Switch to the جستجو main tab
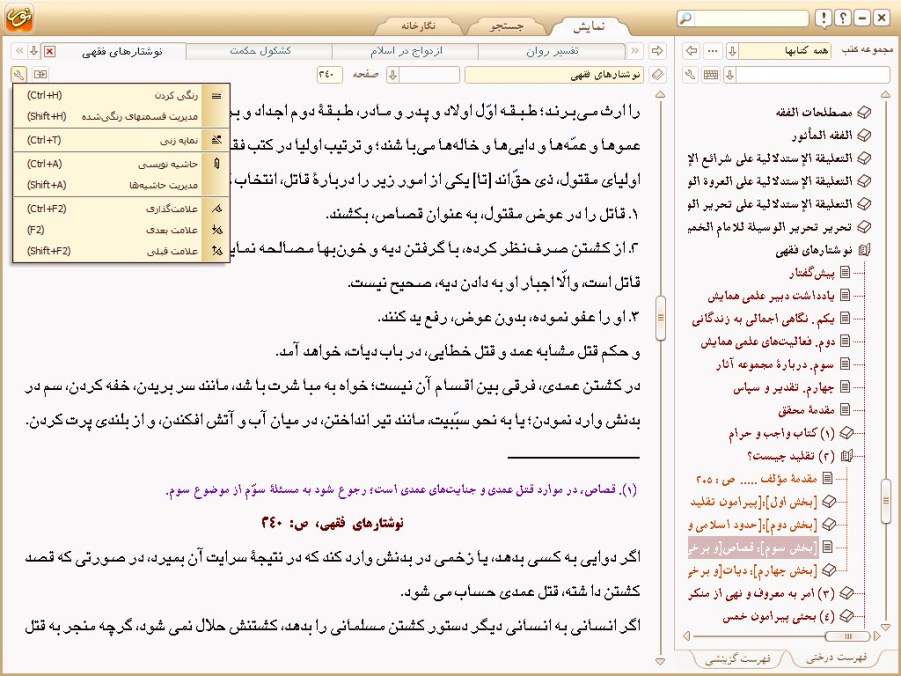The image size is (901, 676). click(x=506, y=26)
